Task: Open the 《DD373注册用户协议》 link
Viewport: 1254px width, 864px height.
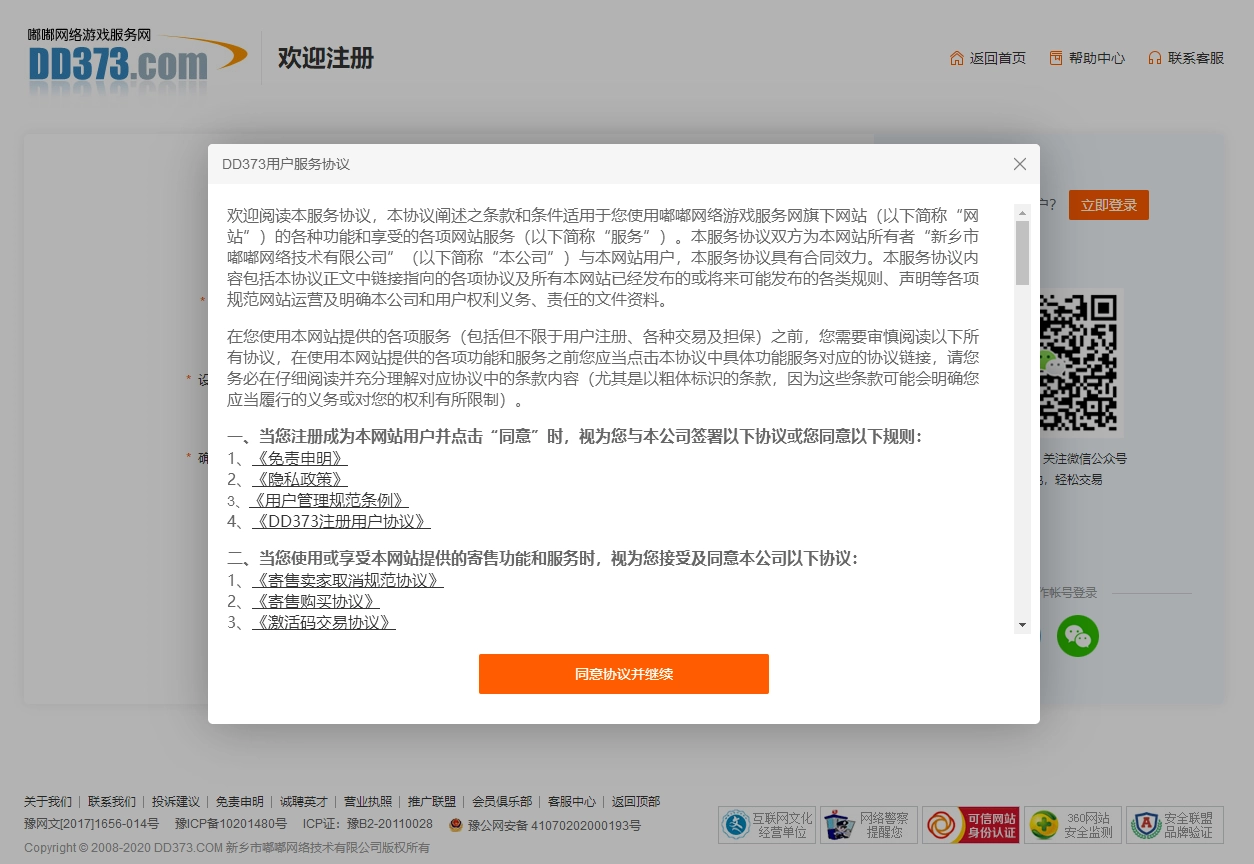Action: pyautogui.click(x=341, y=521)
